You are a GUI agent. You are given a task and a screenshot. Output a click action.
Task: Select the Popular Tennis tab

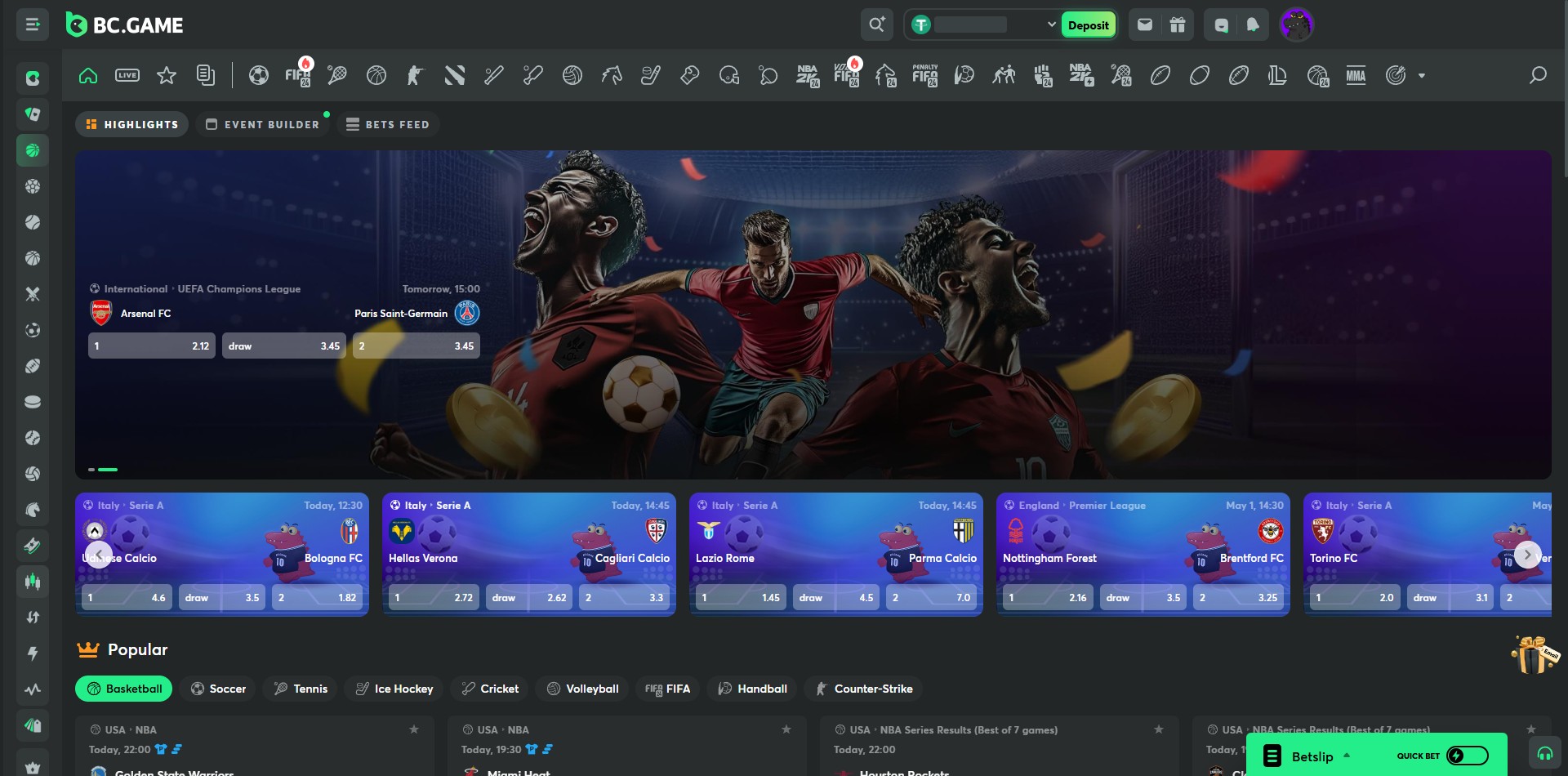(x=301, y=689)
